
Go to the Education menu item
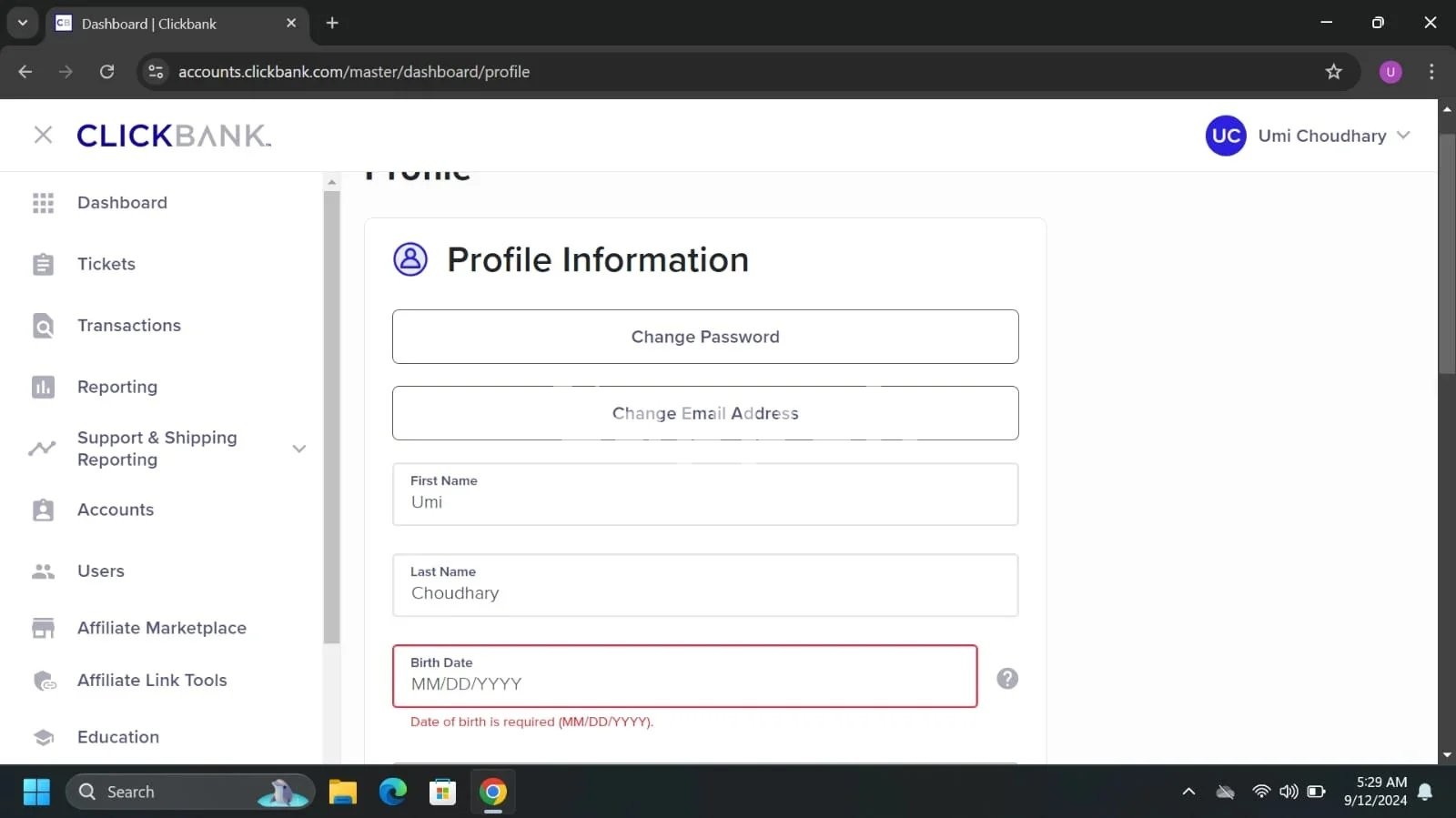tap(118, 737)
